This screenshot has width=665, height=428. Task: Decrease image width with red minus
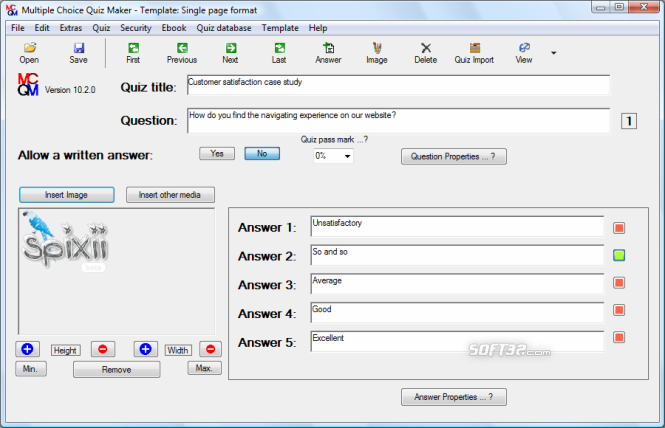pos(210,349)
